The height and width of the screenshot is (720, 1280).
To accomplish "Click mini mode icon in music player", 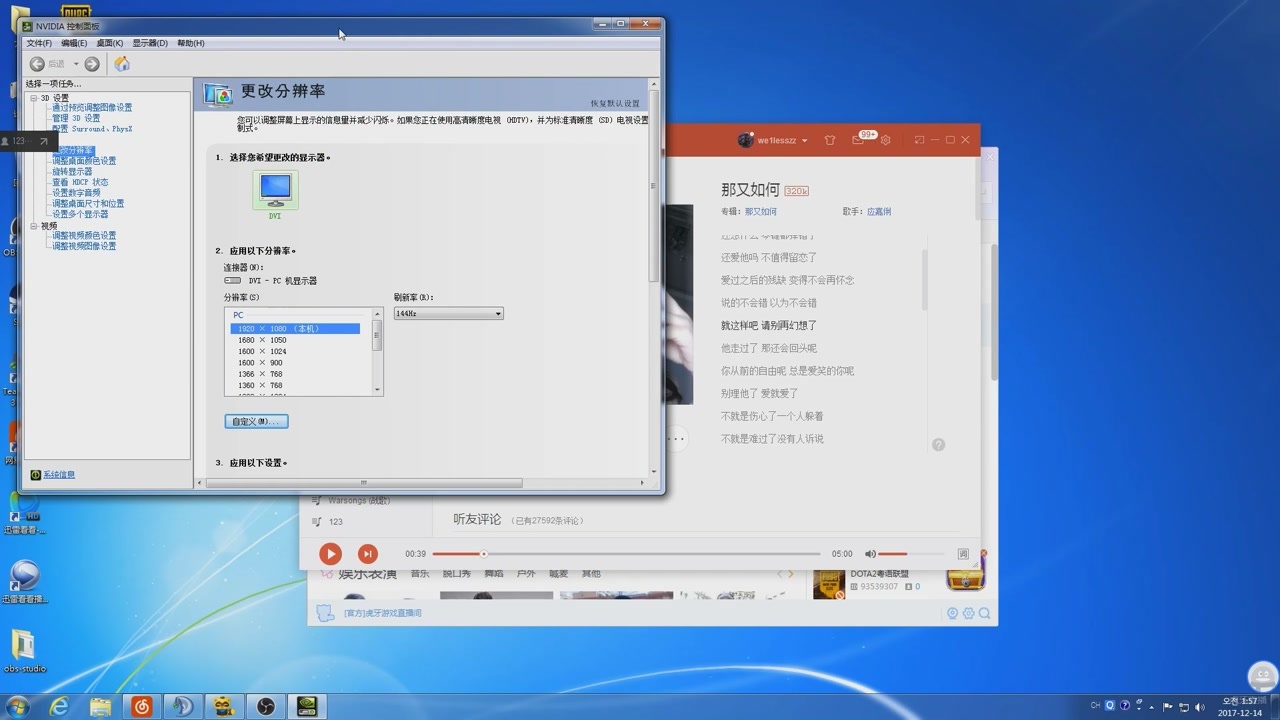I will (x=919, y=140).
